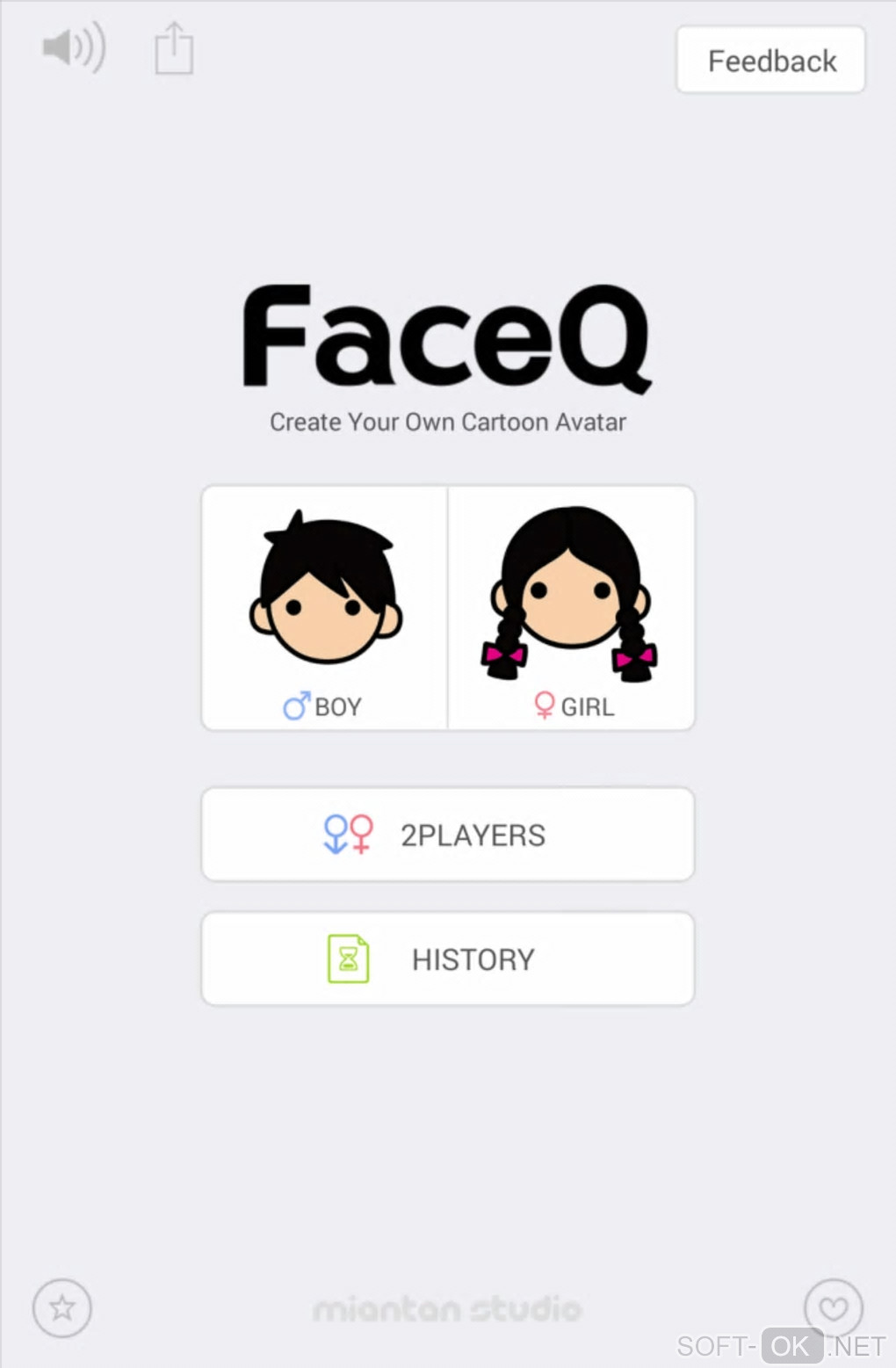Open the HISTORY list

(x=448, y=959)
